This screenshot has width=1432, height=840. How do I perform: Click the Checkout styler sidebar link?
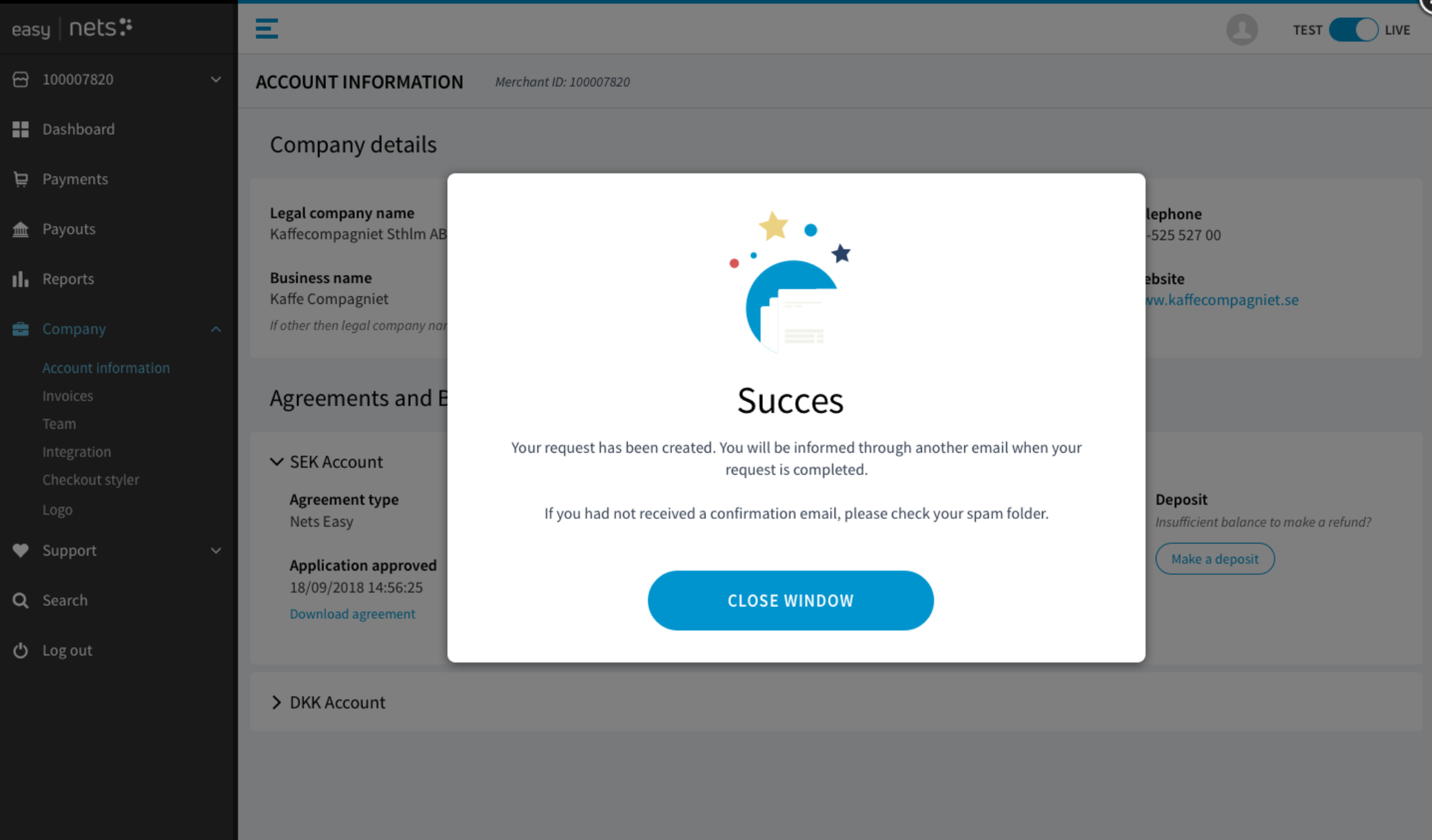pos(90,480)
